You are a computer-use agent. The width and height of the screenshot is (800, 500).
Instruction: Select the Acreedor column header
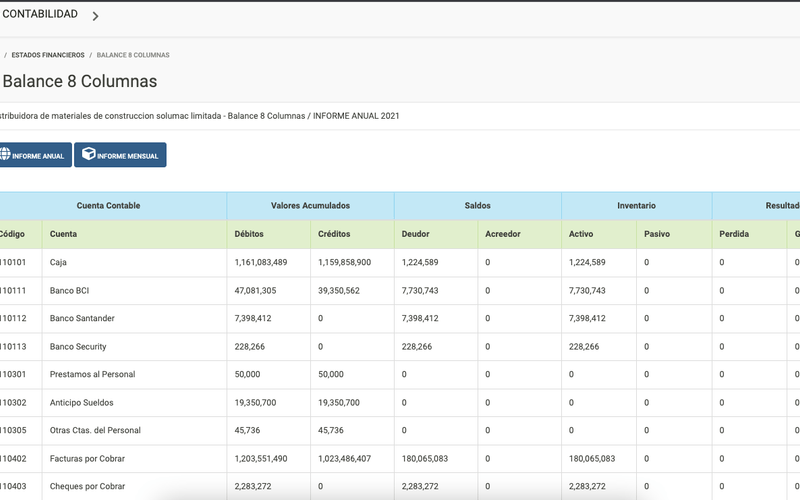pos(503,234)
